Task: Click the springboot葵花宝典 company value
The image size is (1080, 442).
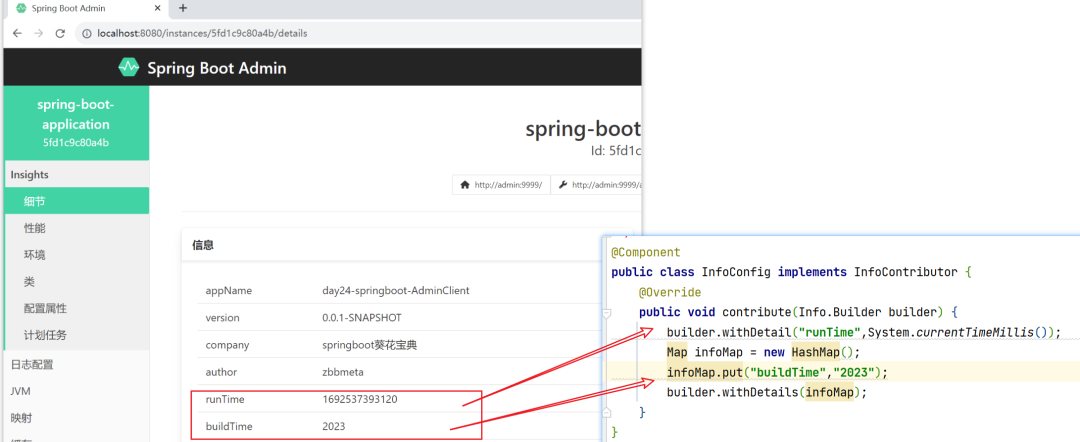Action: 369,345
